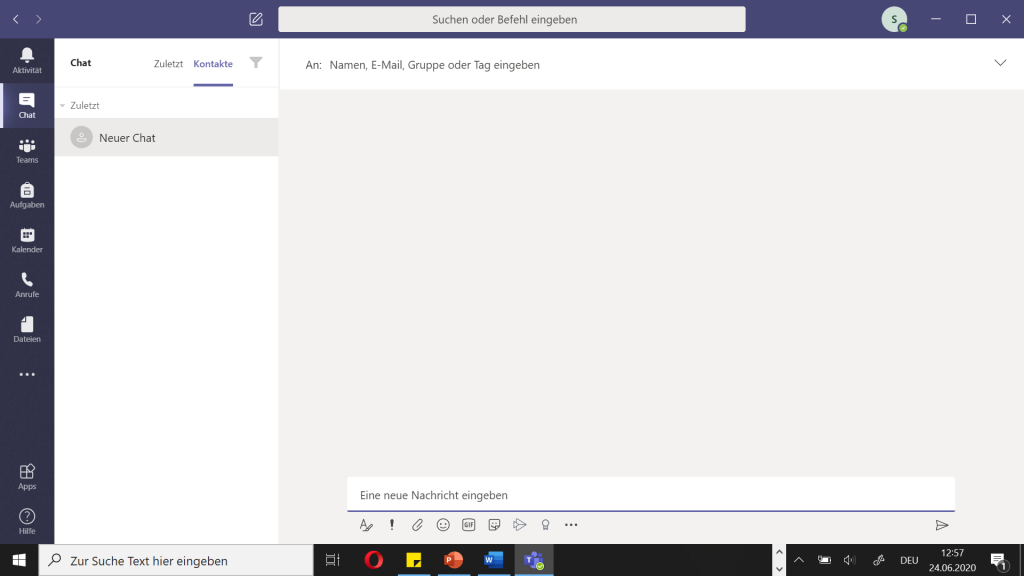
Task: Click the pen workspace tray icon
Action: 878,560
